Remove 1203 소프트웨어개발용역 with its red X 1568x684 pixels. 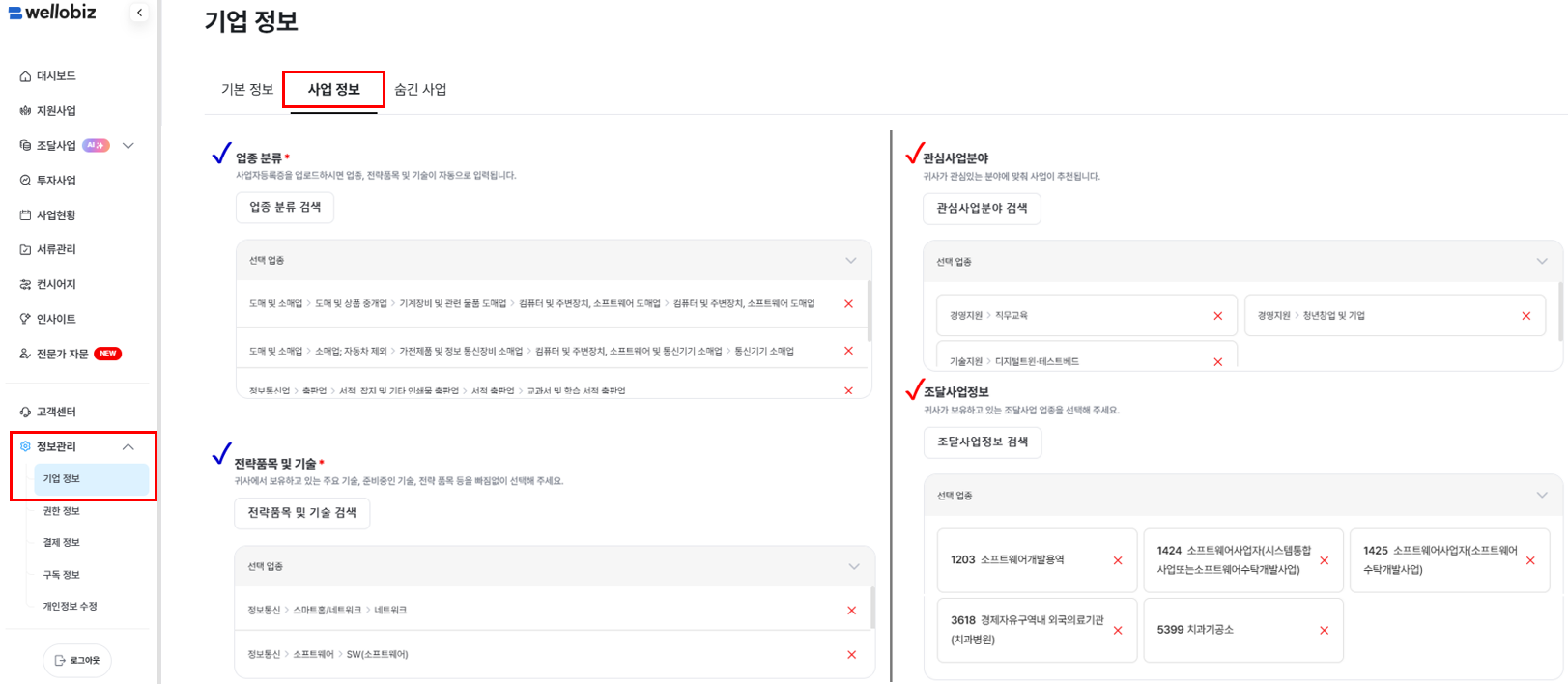point(1118,560)
